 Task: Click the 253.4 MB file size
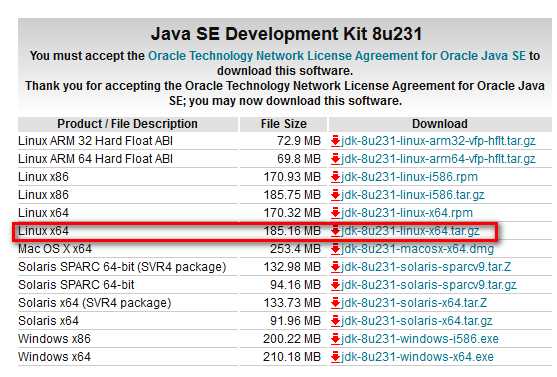295,249
